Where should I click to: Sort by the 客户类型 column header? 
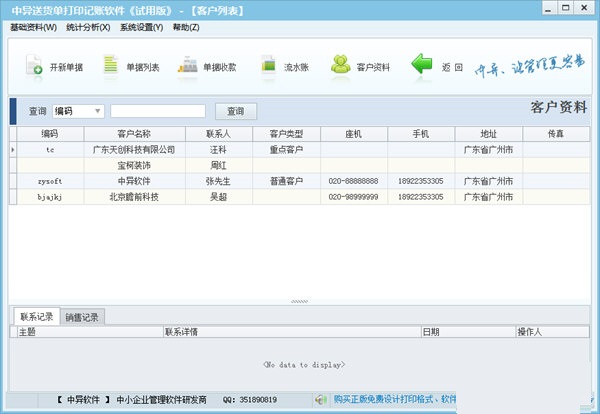click(286, 134)
